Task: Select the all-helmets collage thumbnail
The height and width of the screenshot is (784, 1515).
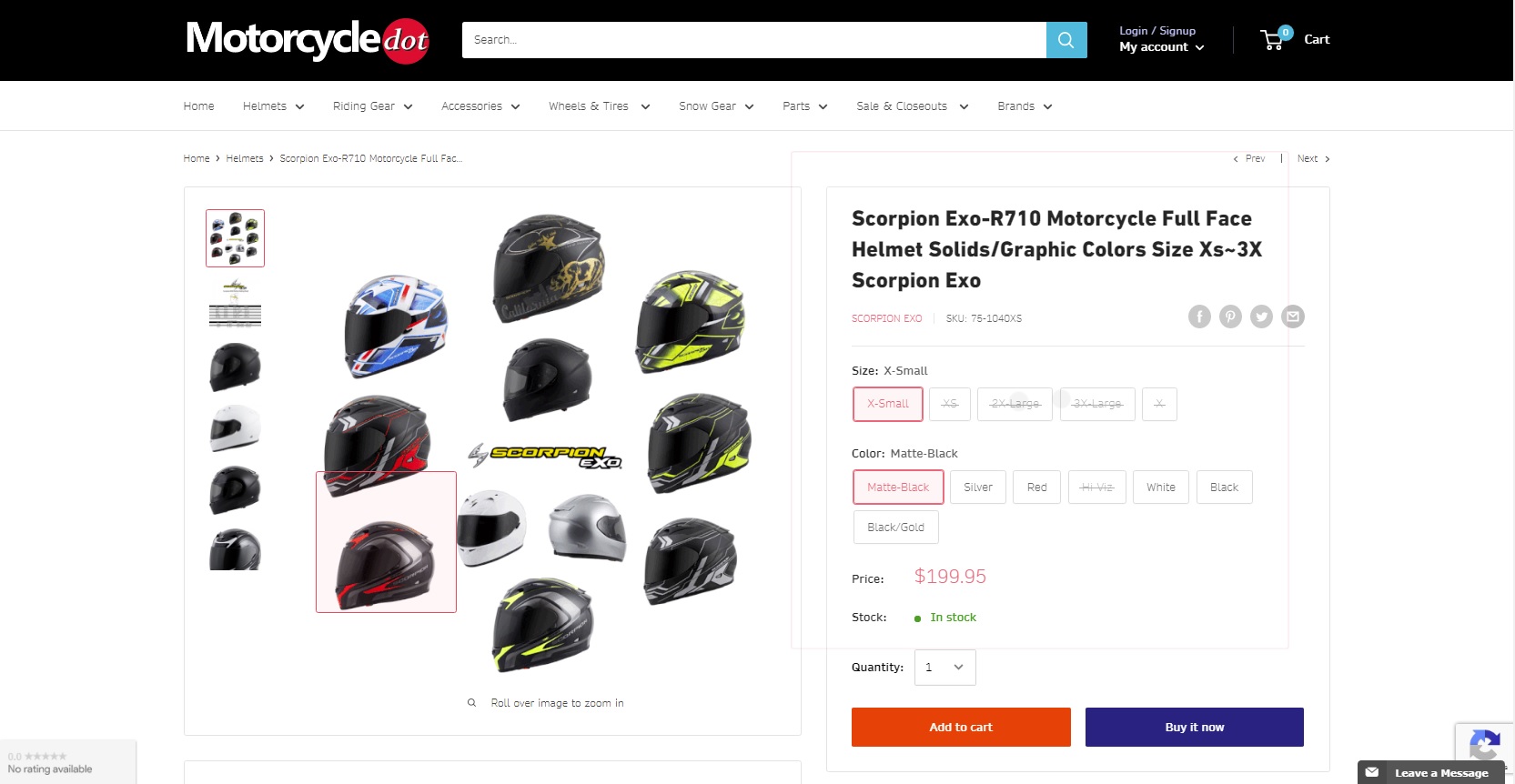Action: tap(236, 238)
